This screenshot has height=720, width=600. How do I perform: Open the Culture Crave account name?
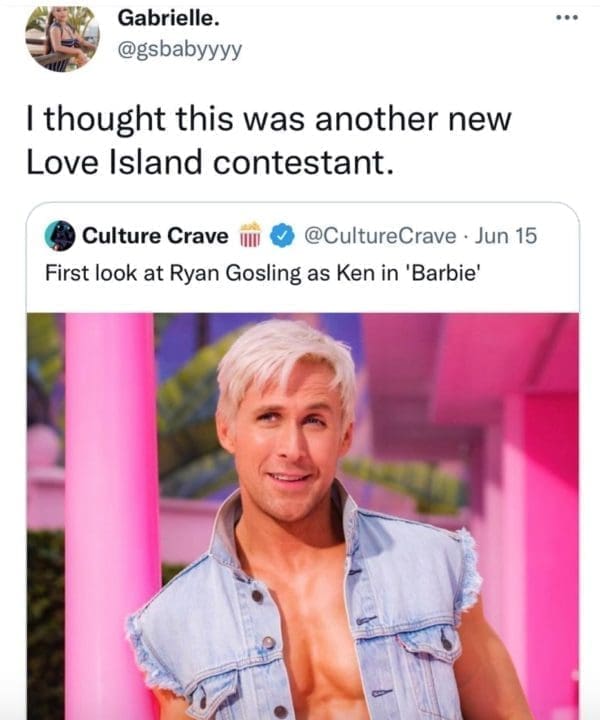pos(154,236)
